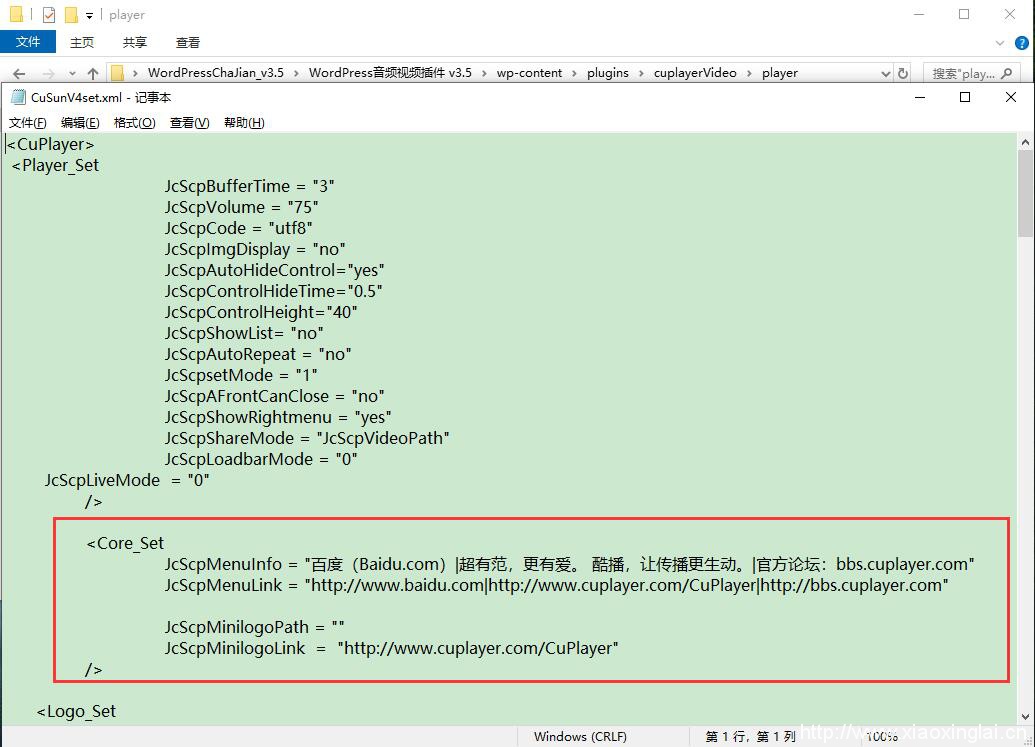The height and width of the screenshot is (747, 1035).
Task: Click the <CuPlayer> opening tag line
Action: [x=51, y=144]
